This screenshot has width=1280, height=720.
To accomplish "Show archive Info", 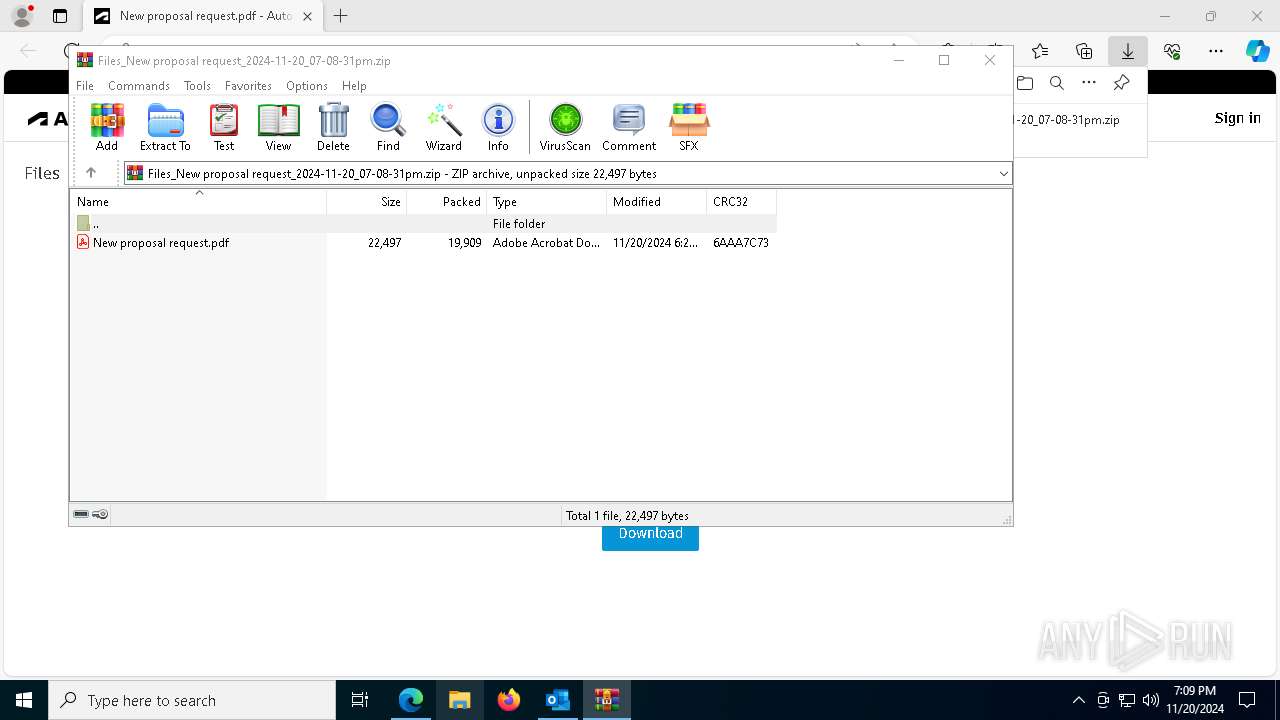I will click(498, 127).
